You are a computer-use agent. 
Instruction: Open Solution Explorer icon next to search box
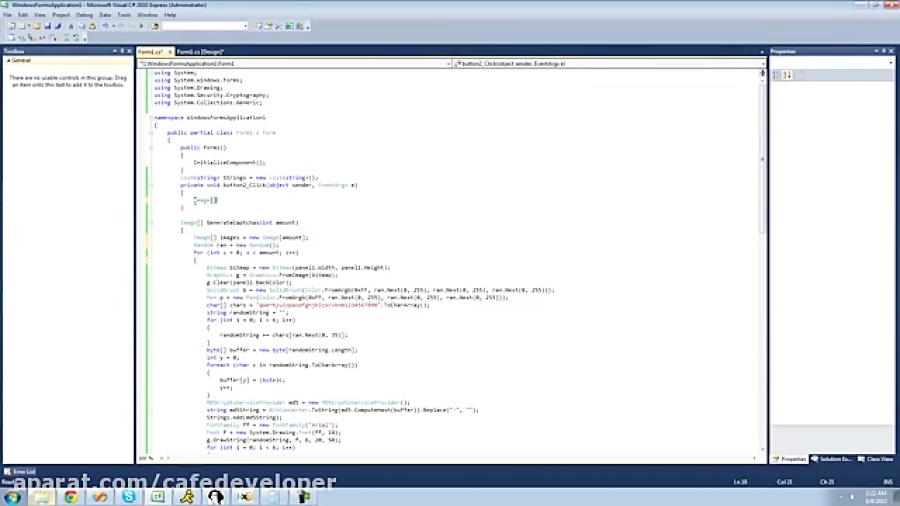258,26
